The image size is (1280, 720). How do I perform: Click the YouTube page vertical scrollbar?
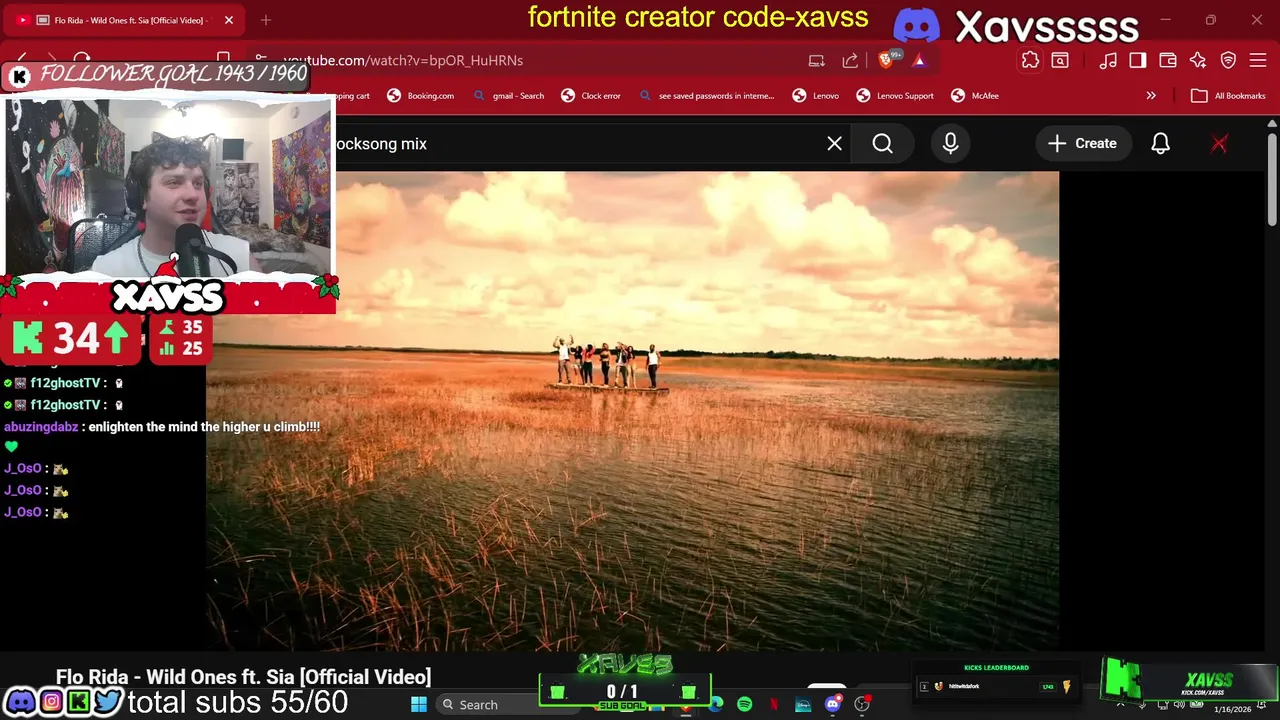(1272, 180)
